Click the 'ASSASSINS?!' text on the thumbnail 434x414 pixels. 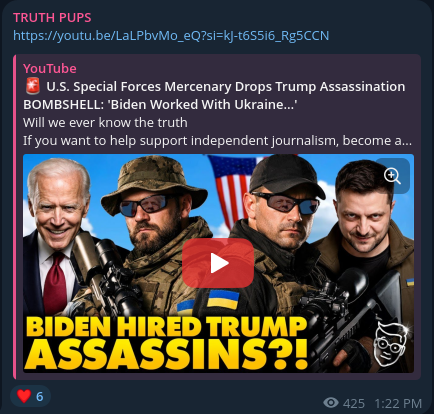166,354
